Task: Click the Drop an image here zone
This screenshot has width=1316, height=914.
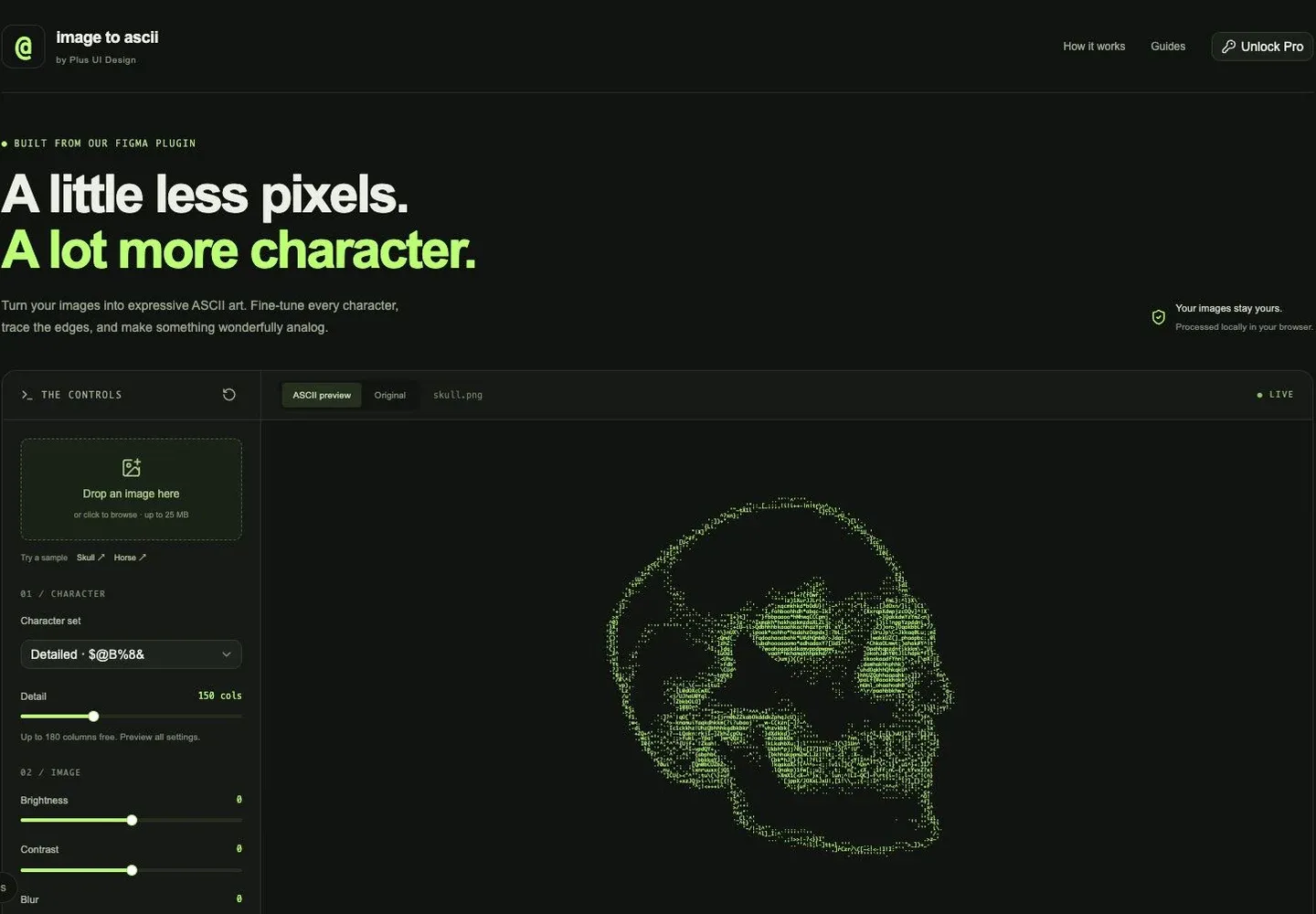Action: click(x=132, y=489)
